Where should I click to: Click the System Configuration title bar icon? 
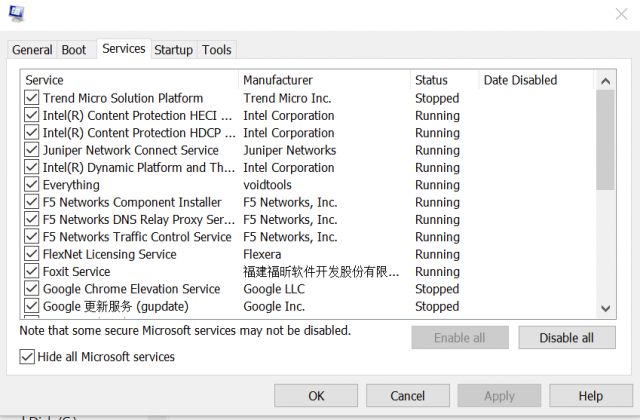point(14,13)
